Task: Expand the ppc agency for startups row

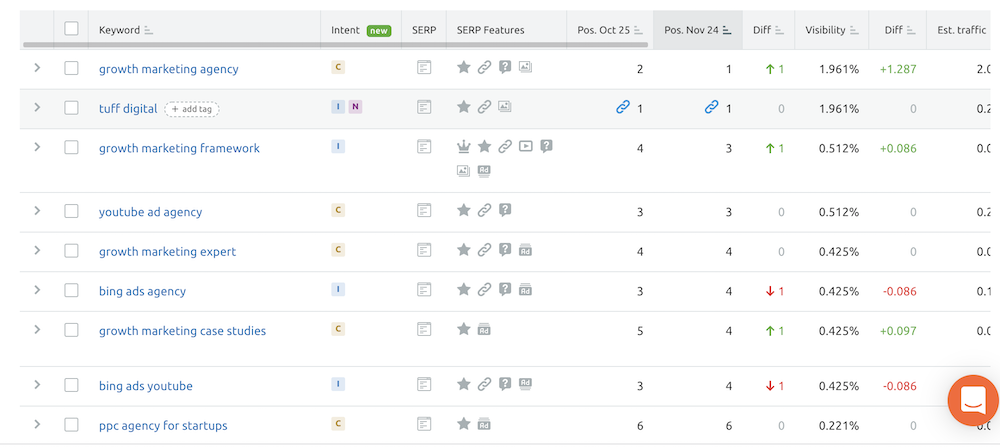Action: coord(37,423)
